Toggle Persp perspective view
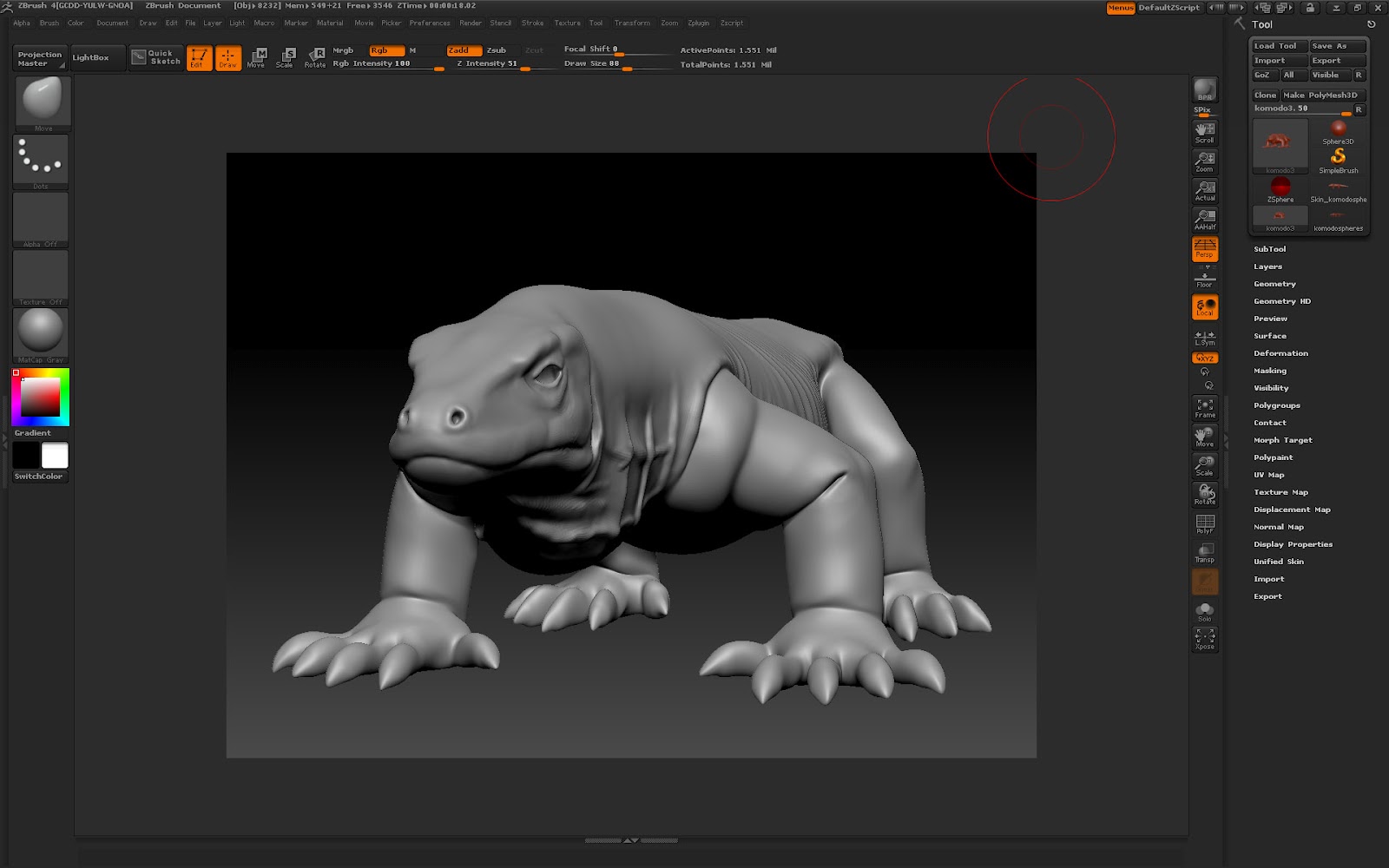 [1204, 249]
